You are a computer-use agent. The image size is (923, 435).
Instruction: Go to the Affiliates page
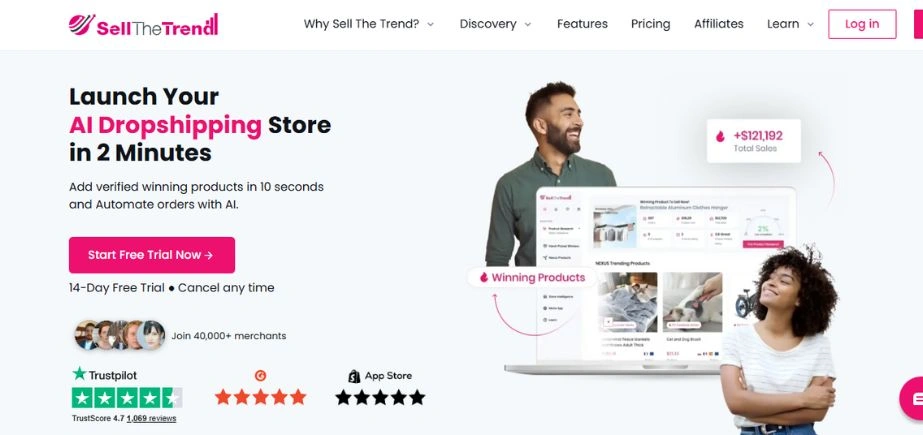click(x=719, y=24)
